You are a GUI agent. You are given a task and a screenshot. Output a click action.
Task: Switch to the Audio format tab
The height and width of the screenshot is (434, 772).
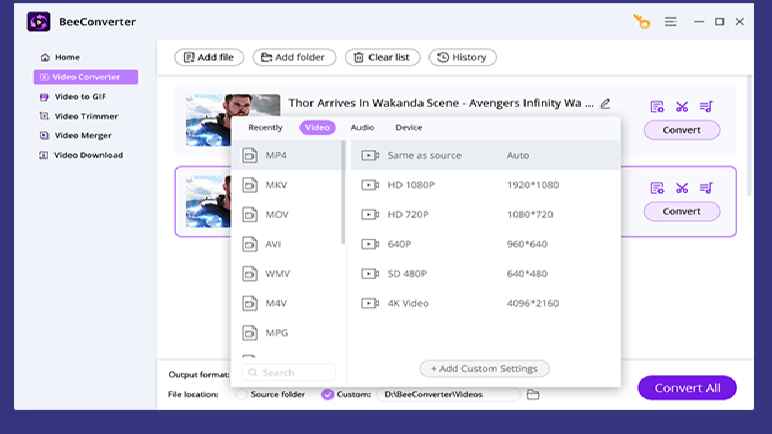pyautogui.click(x=362, y=127)
